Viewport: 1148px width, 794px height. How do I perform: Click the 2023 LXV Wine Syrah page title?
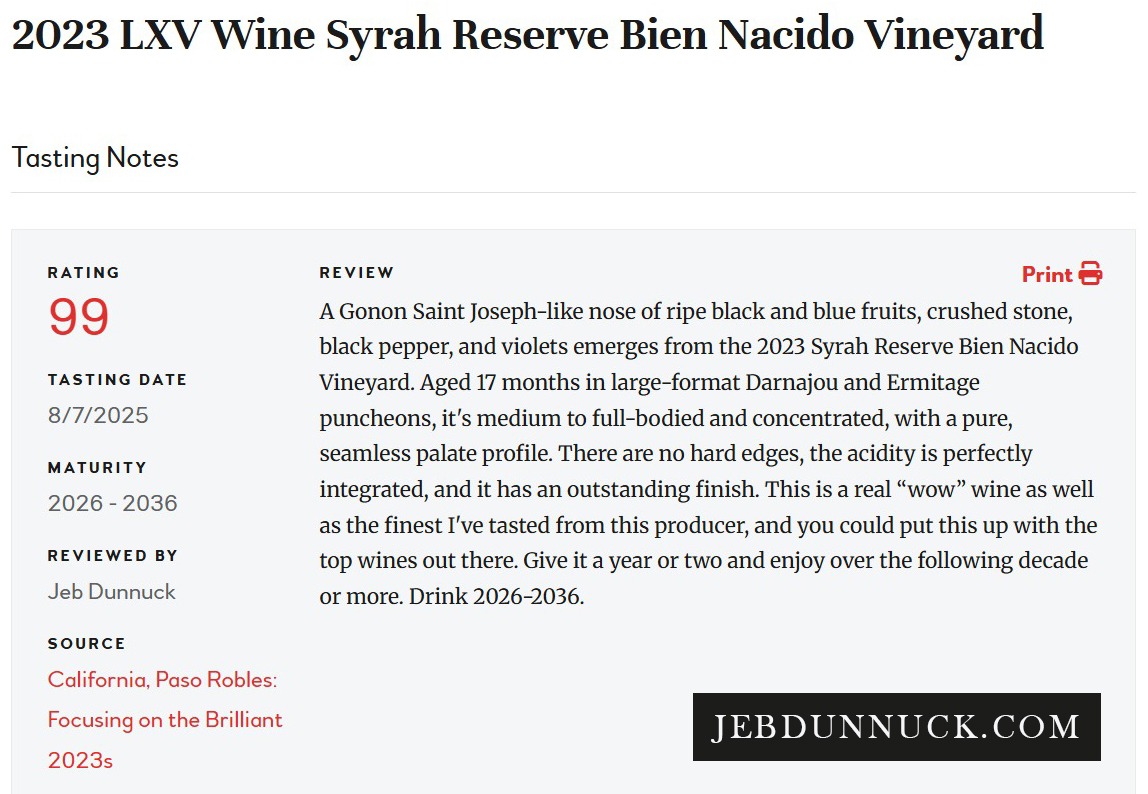click(x=527, y=35)
